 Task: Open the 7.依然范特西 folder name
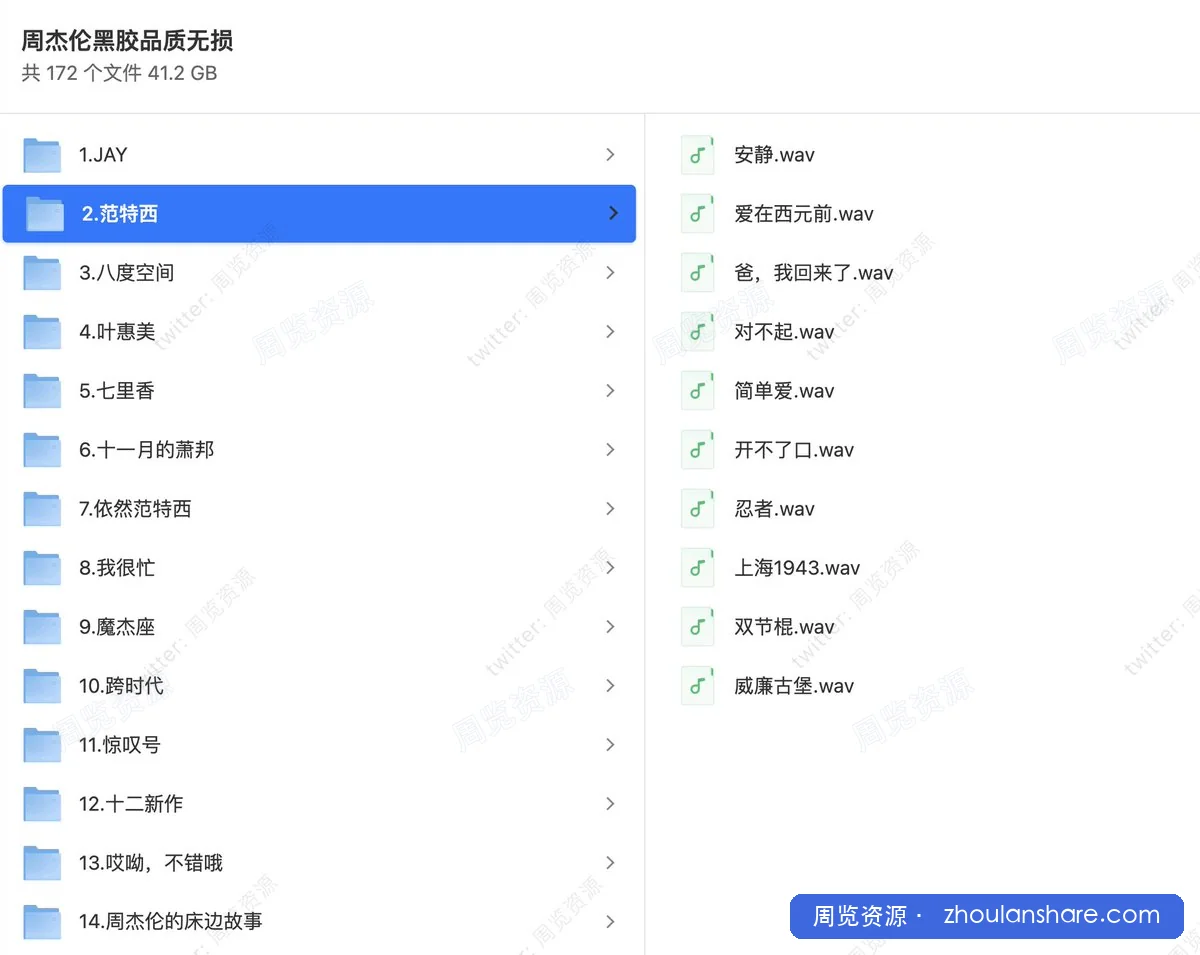pos(135,509)
